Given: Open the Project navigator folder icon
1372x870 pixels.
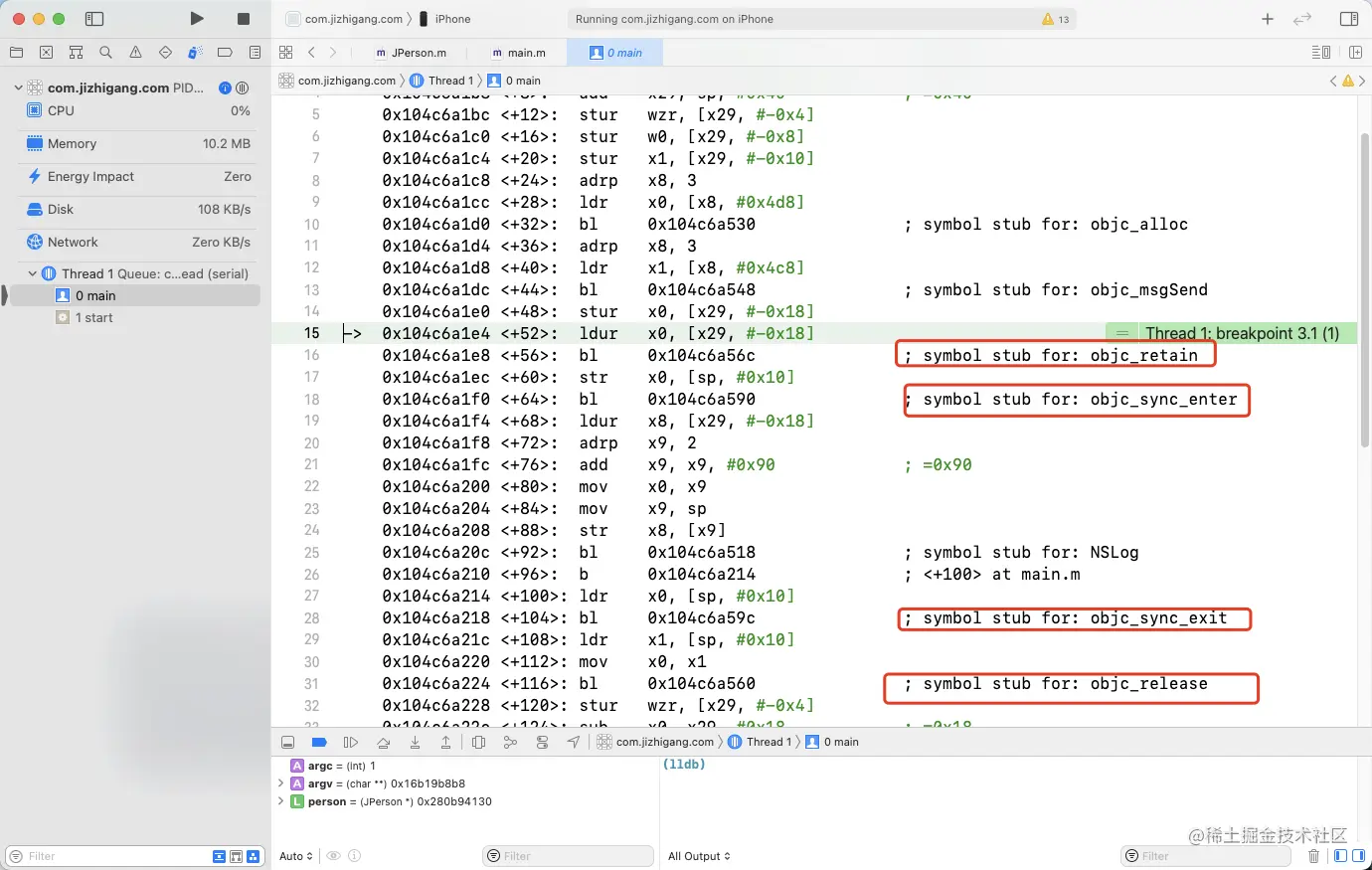Looking at the screenshot, I should (x=16, y=53).
